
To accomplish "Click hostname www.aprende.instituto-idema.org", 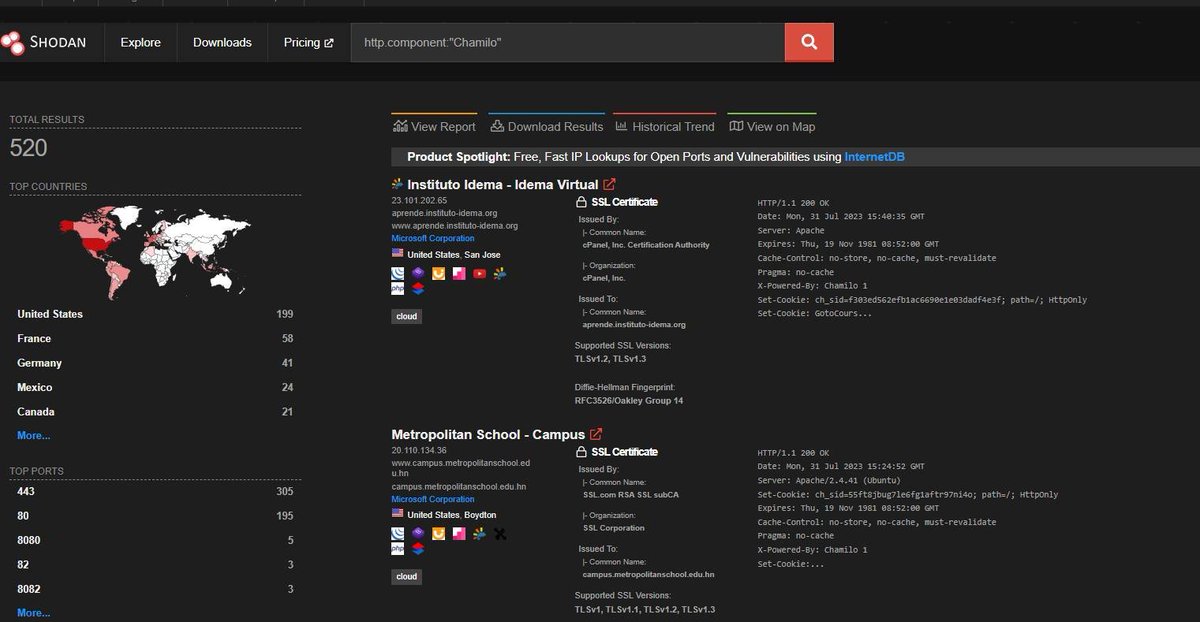I will pos(454,226).
